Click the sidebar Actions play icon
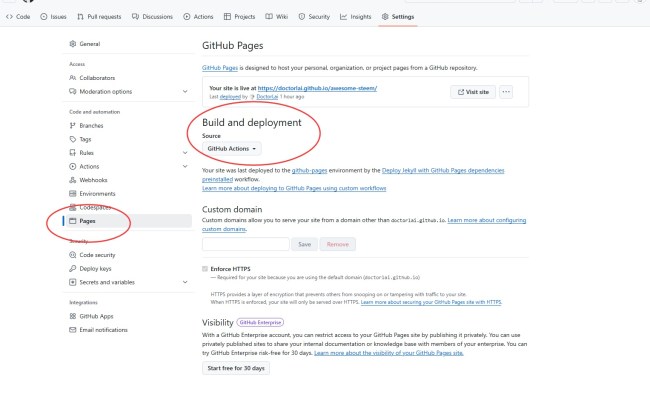 coord(73,166)
